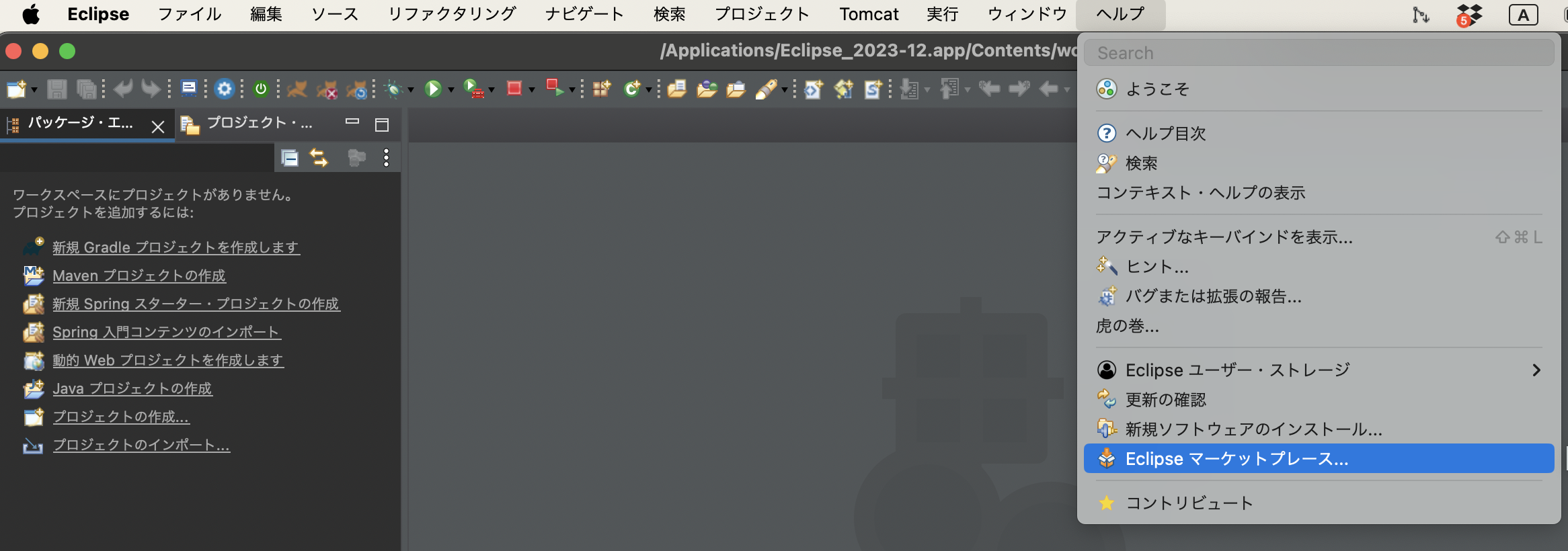Open ヘルプ目次 from the Help menu
The image size is (1568, 551).
[1319, 133]
